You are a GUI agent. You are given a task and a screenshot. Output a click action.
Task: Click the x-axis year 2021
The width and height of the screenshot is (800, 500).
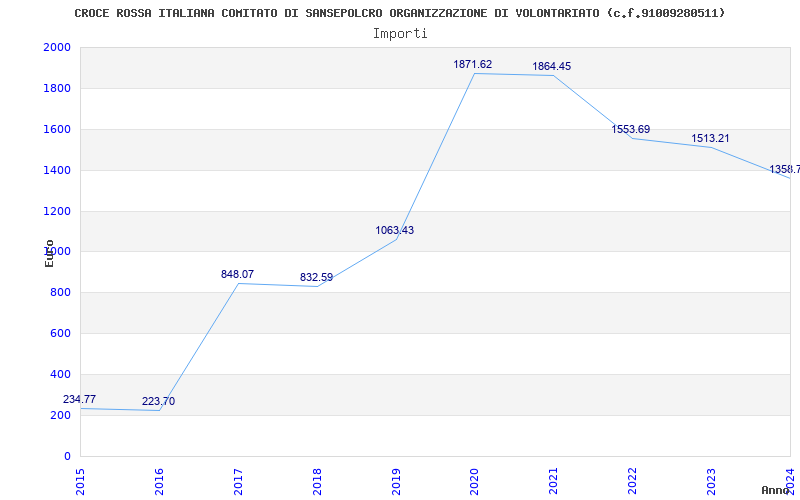554,482
